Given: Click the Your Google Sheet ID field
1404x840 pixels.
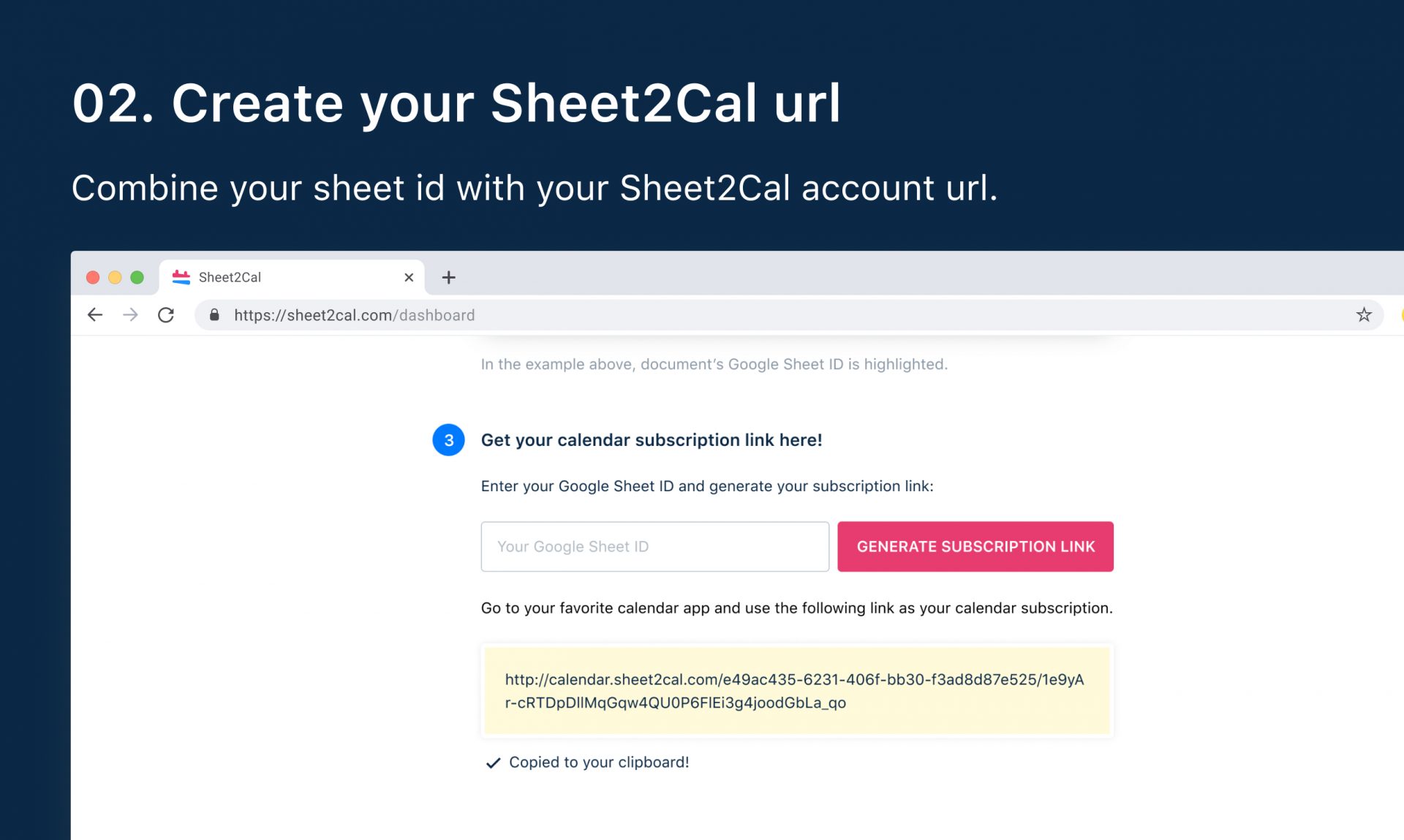Looking at the screenshot, I should (x=655, y=546).
